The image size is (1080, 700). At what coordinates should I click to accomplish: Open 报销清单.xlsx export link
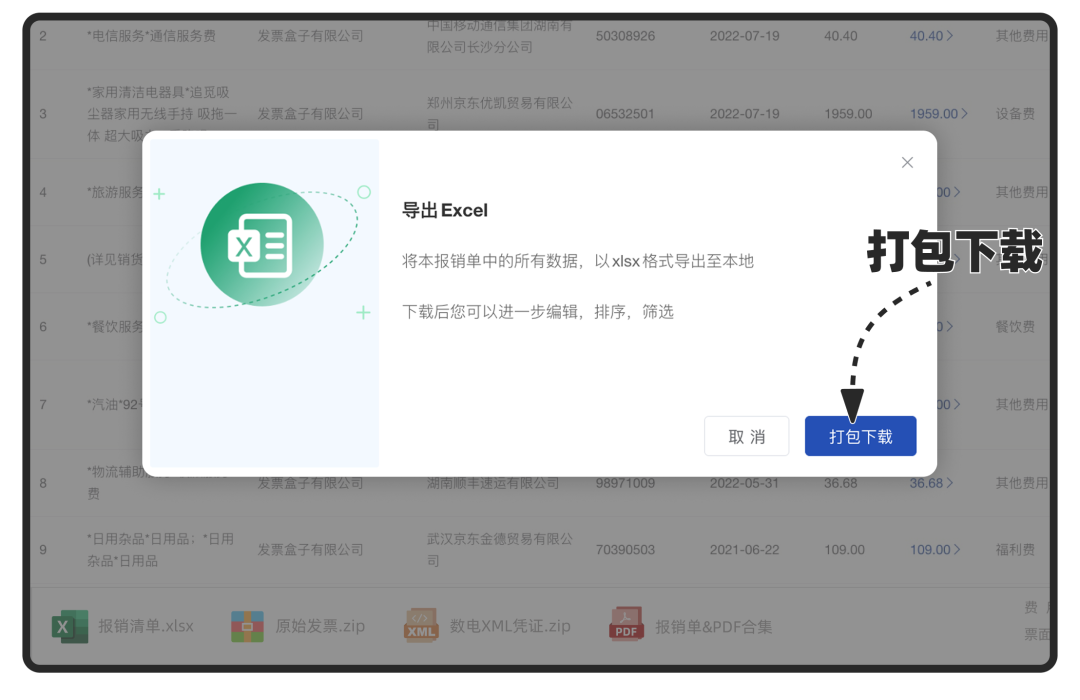145,626
